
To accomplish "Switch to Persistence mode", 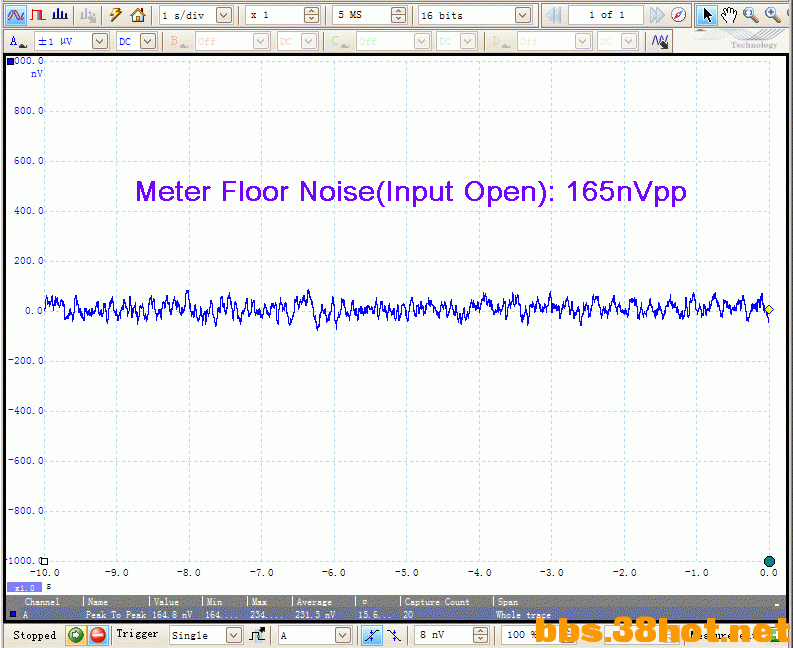I will tap(38, 15).
